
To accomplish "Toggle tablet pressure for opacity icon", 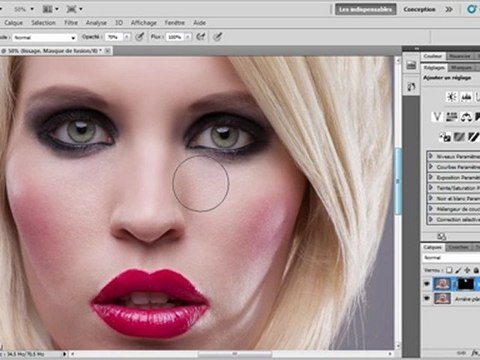I will click(139, 37).
